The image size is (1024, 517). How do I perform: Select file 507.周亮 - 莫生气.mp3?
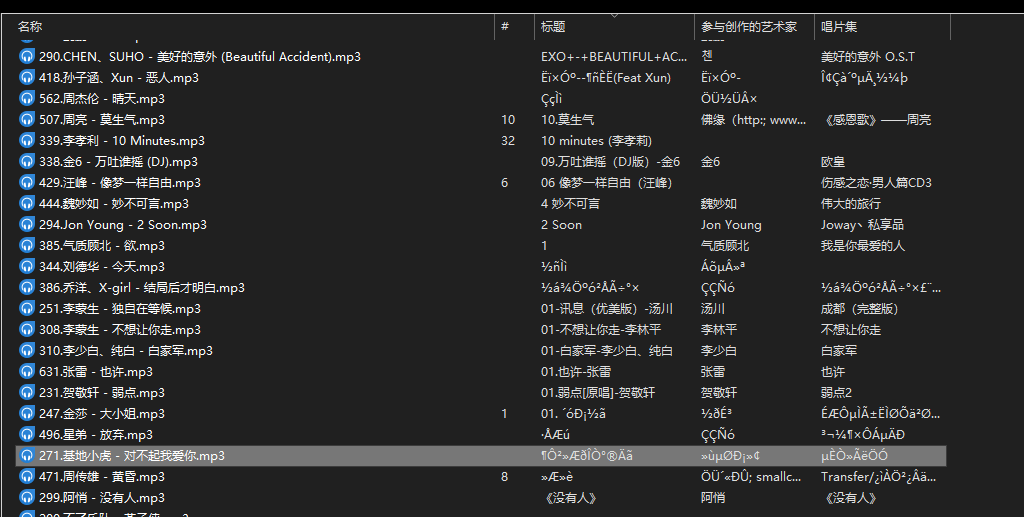102,119
